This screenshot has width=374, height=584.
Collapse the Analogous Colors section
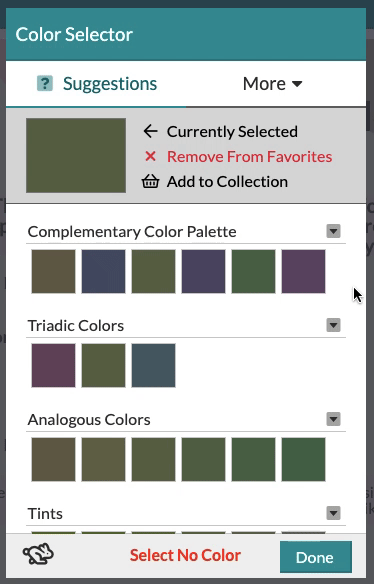point(333,419)
